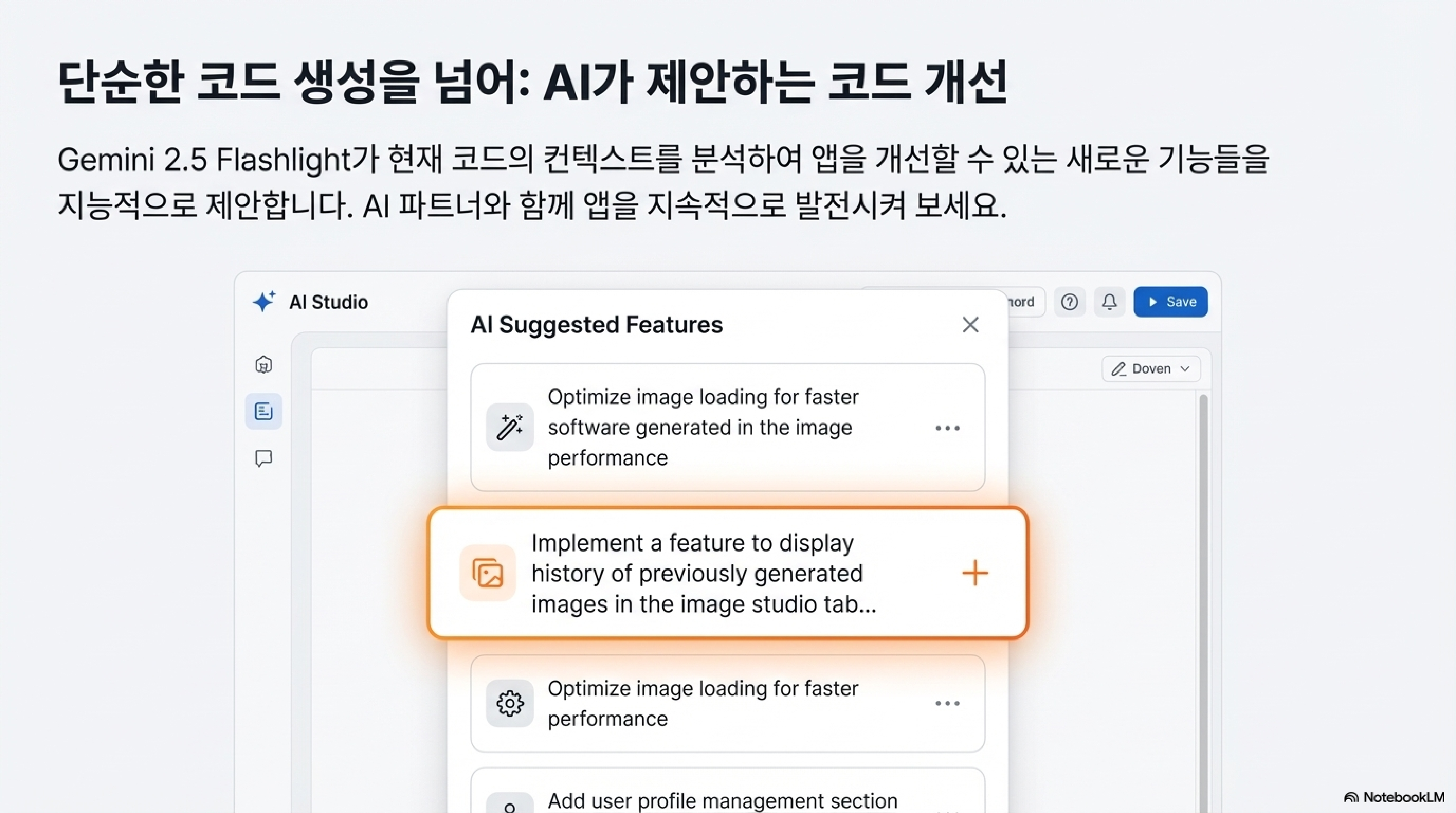Click the vertical scrollbar on right panel
Screen dimensions: 1456x813
tap(1203, 565)
